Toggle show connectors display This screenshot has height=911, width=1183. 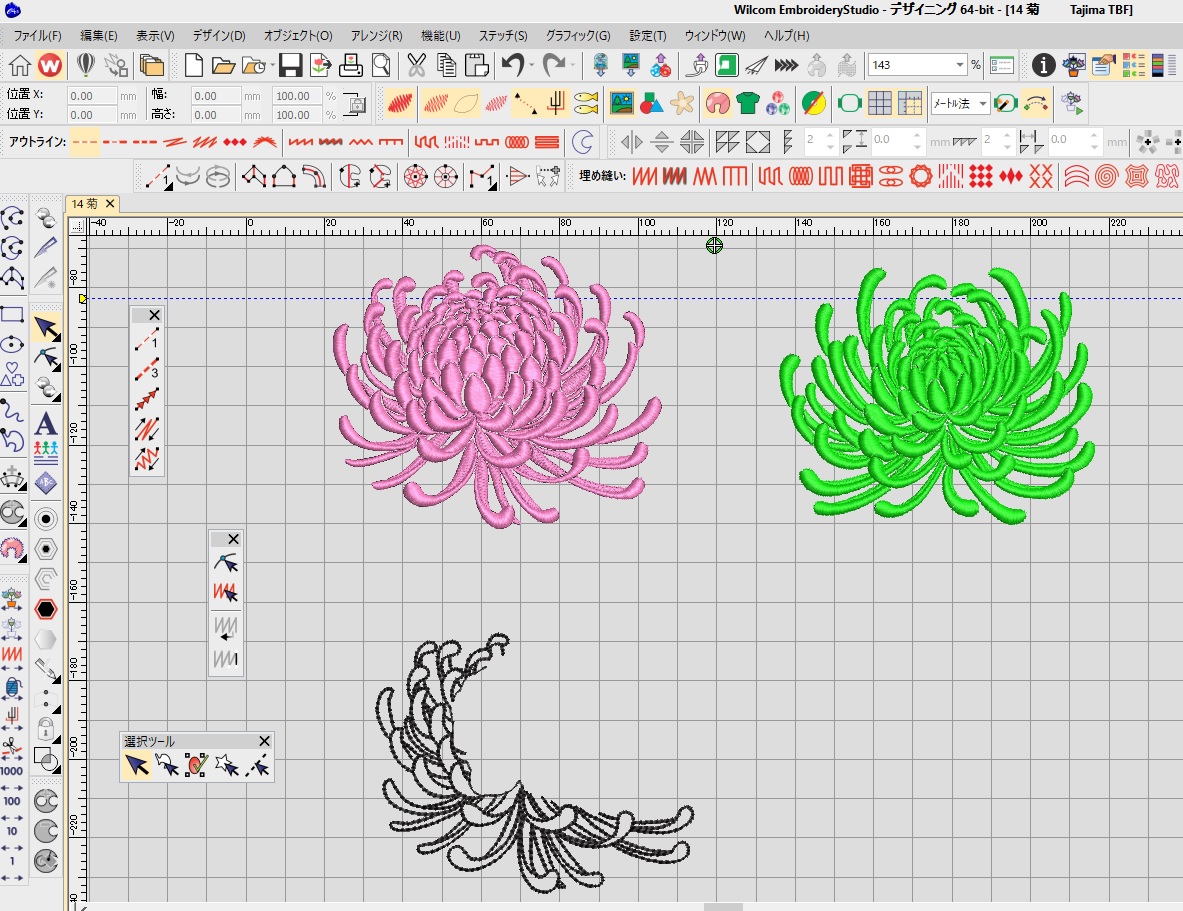526,103
